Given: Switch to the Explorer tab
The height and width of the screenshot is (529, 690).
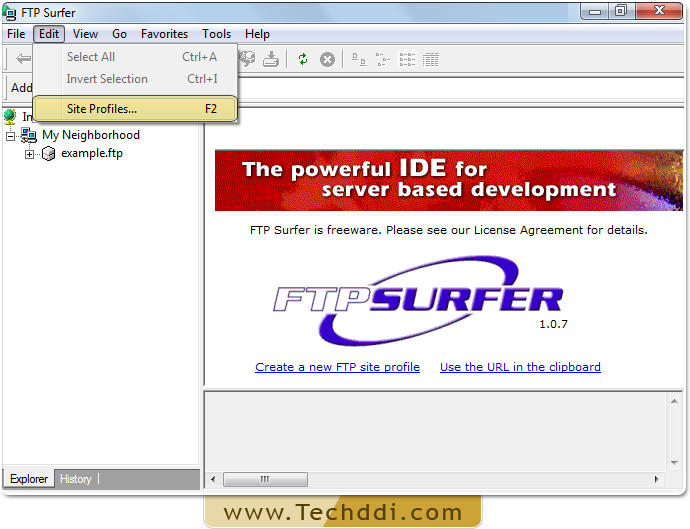Looking at the screenshot, I should coord(29,479).
